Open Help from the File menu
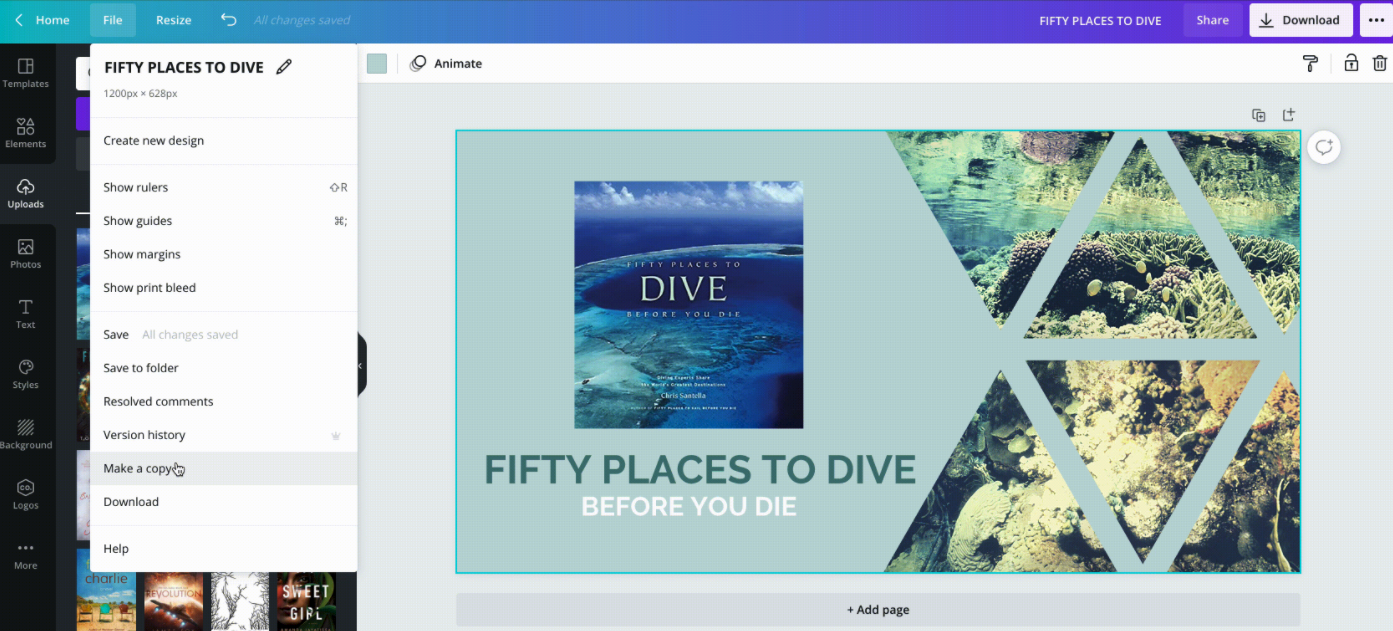Viewport: 1393px width, 631px height. (224, 549)
